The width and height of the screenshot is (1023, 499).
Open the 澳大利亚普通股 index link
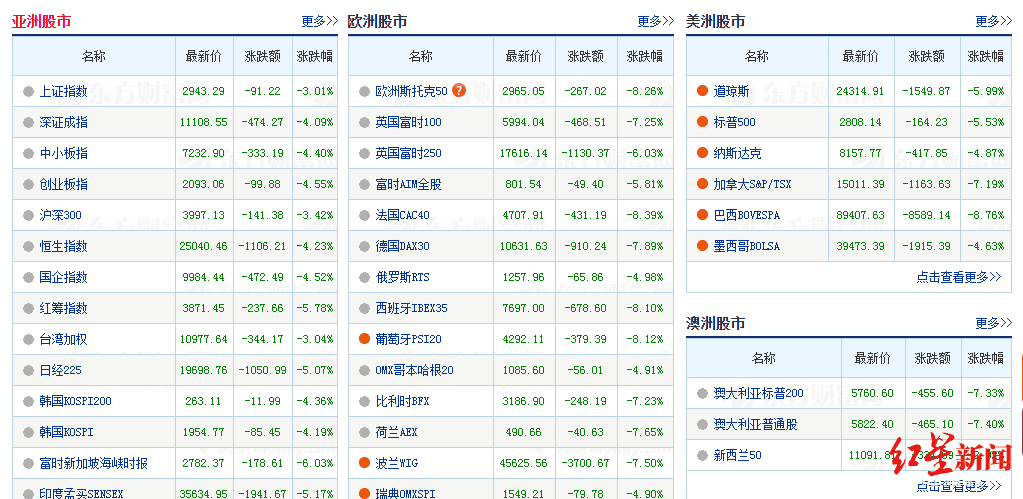coord(756,424)
